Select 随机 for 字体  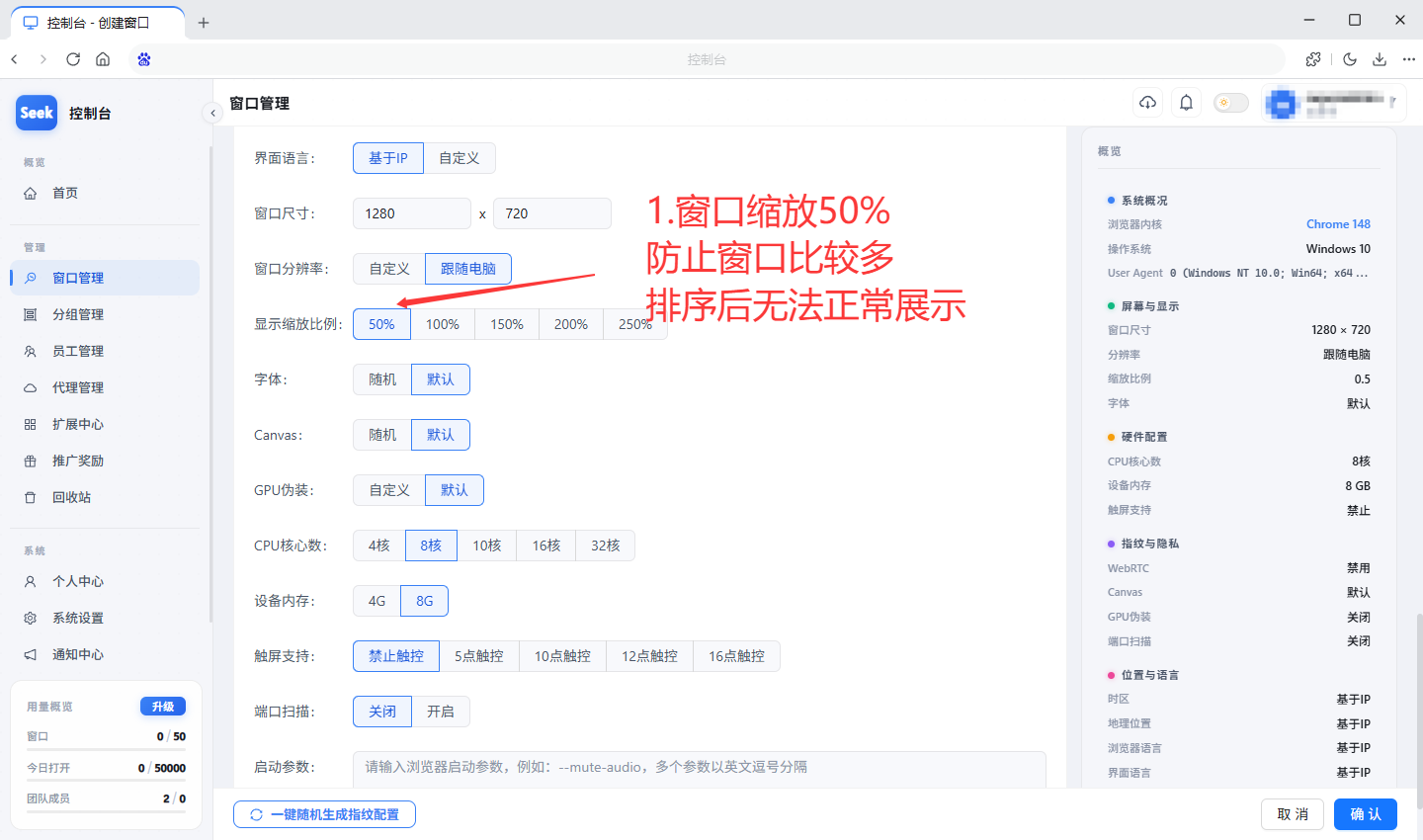[382, 379]
